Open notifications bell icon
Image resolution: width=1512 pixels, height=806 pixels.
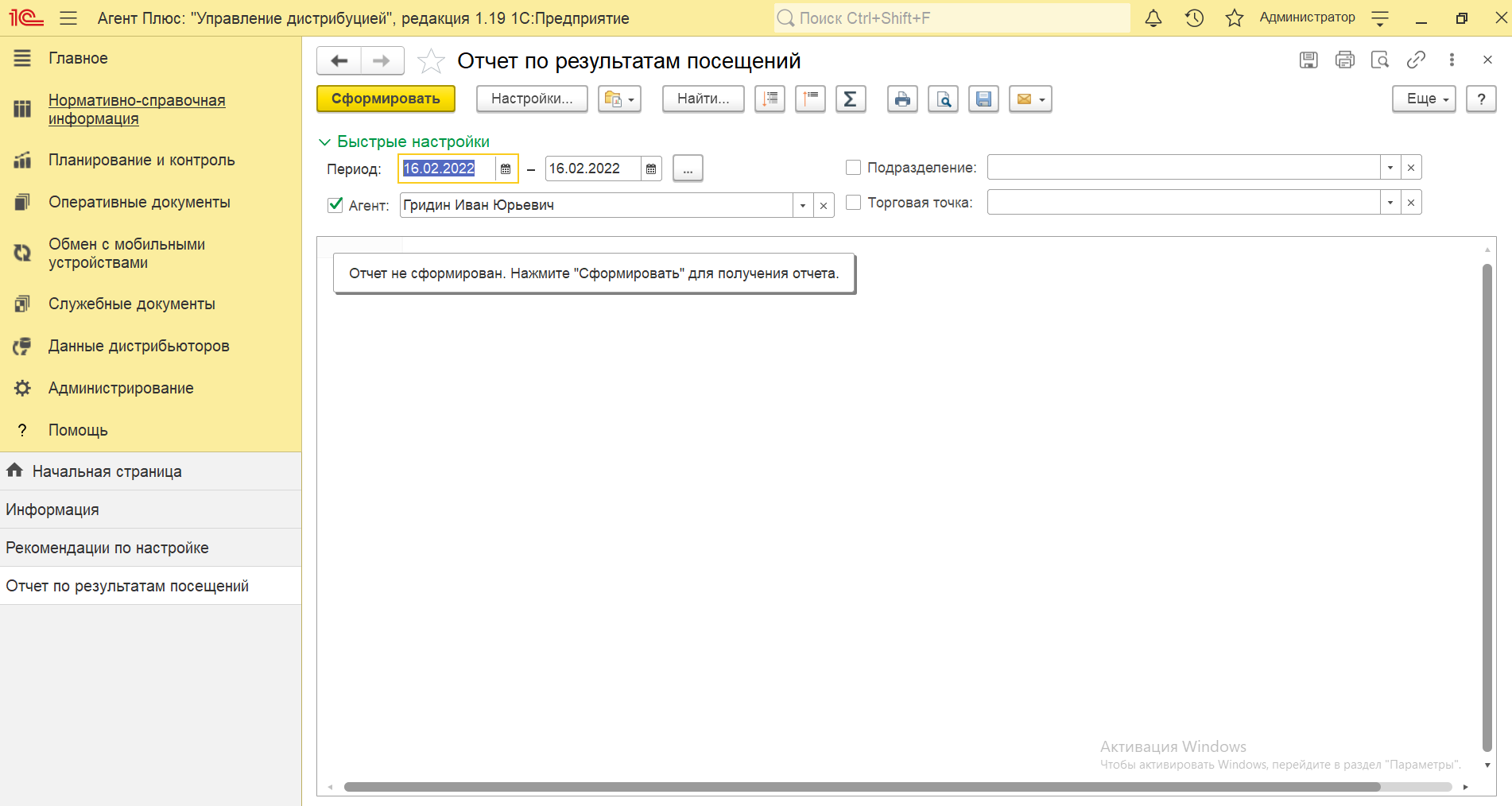click(x=1153, y=18)
